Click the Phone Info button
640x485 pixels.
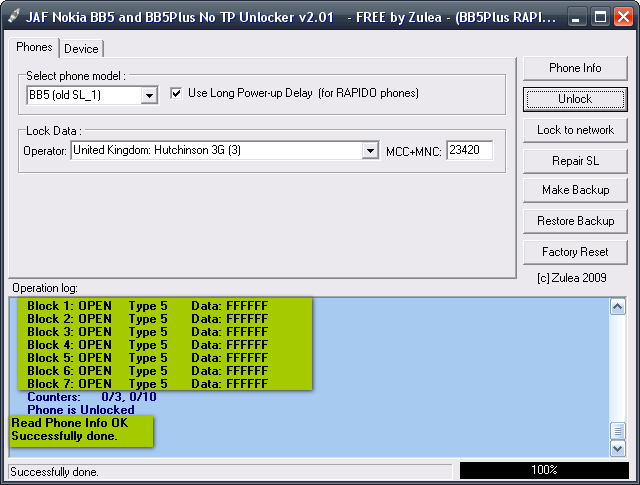point(575,68)
